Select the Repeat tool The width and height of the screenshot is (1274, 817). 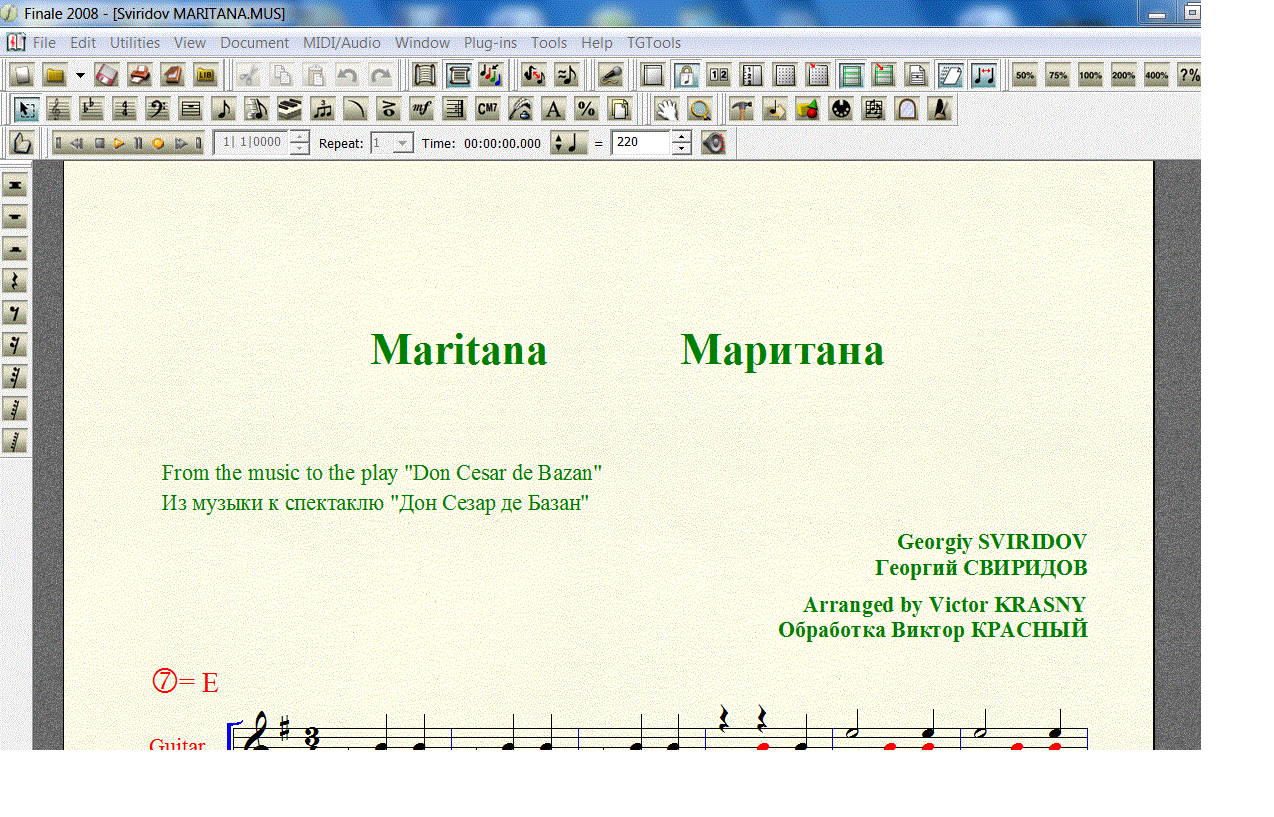pyautogui.click(x=454, y=109)
